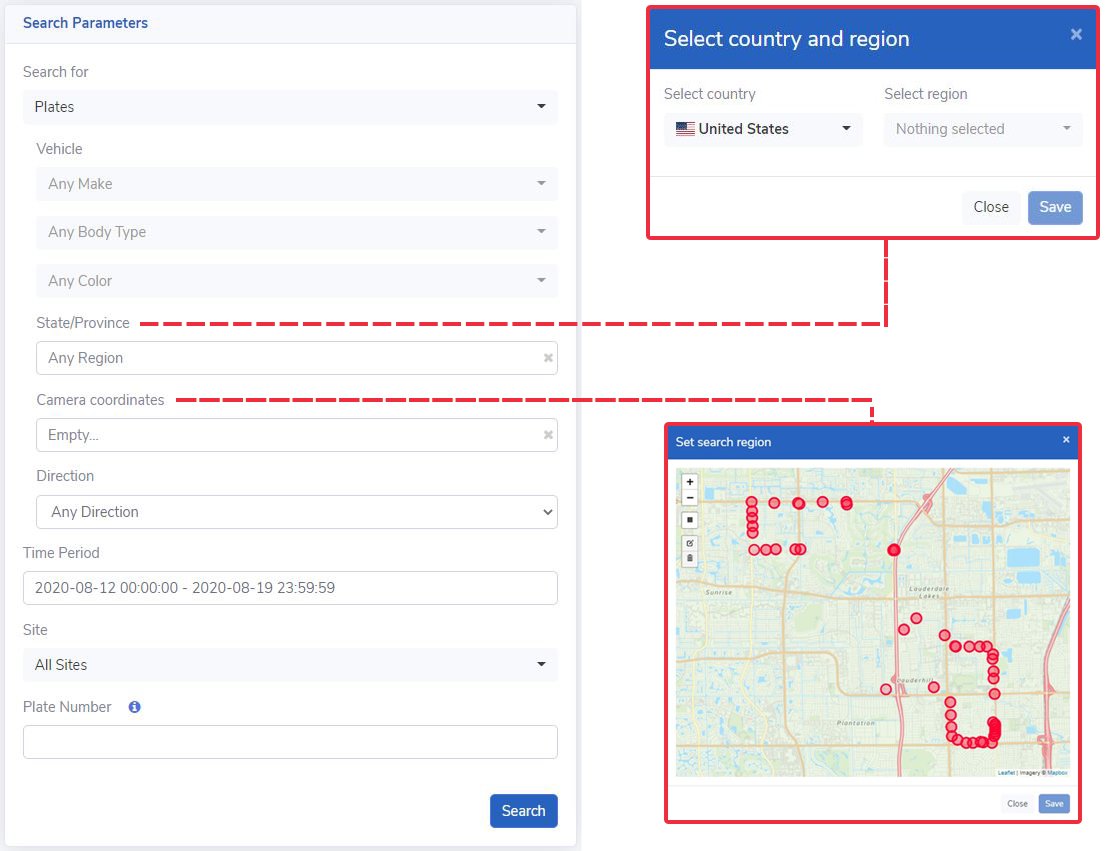Click the Plate Number info icon

(x=134, y=707)
